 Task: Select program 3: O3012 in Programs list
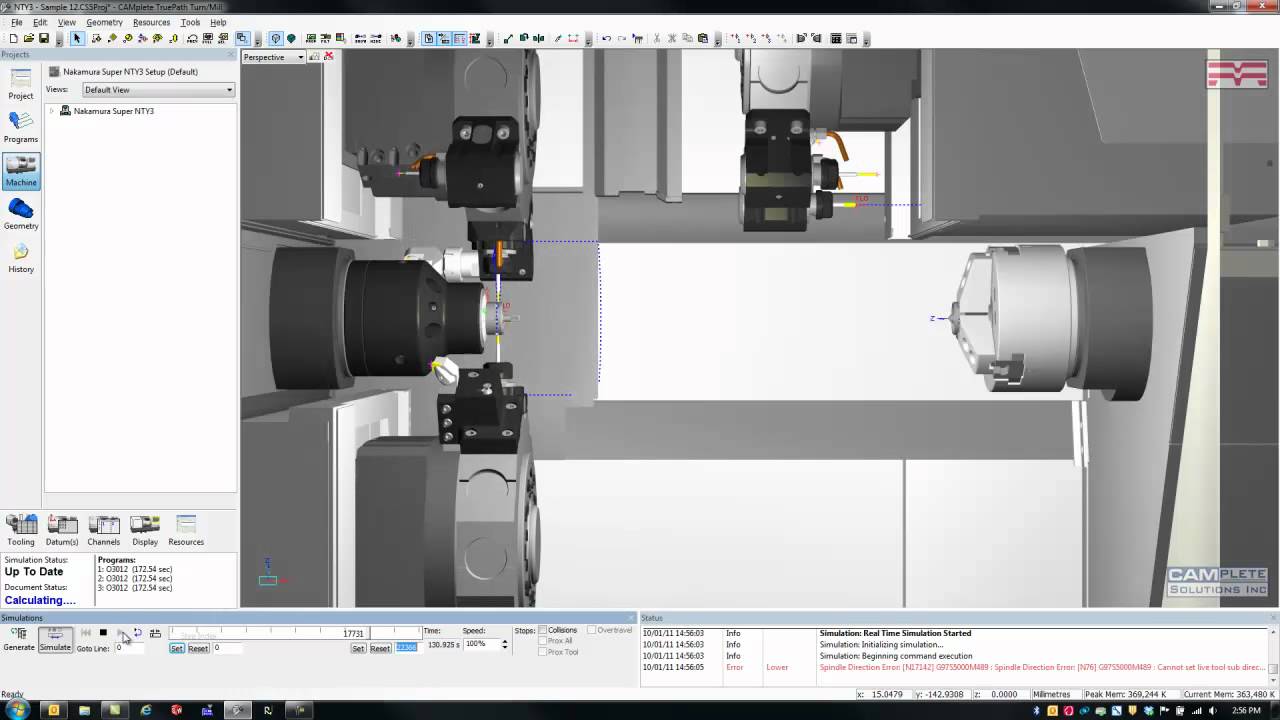[135, 588]
